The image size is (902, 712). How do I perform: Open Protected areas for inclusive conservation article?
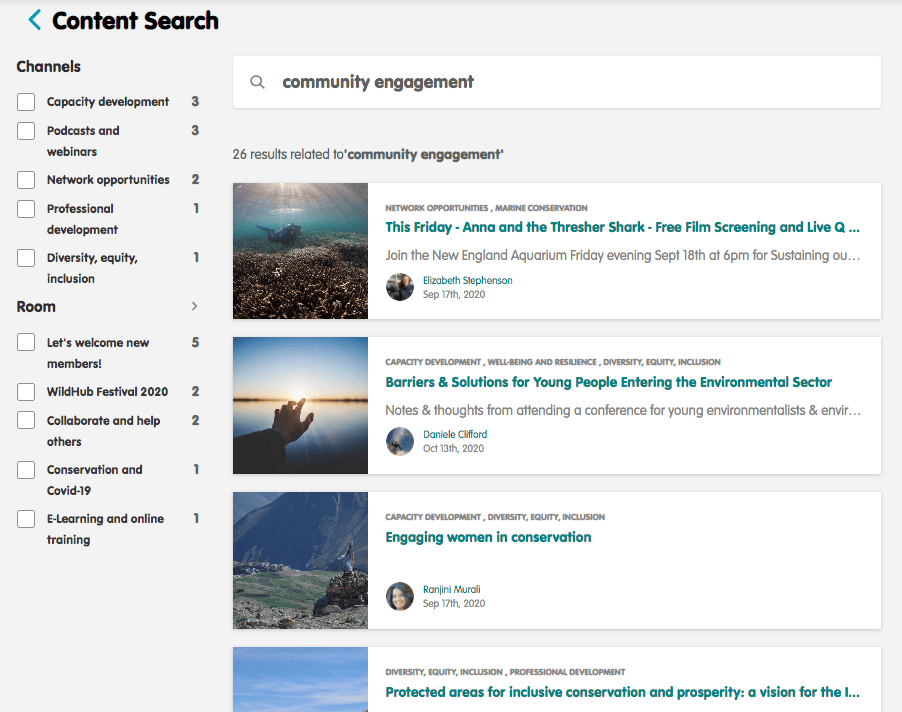click(622, 692)
